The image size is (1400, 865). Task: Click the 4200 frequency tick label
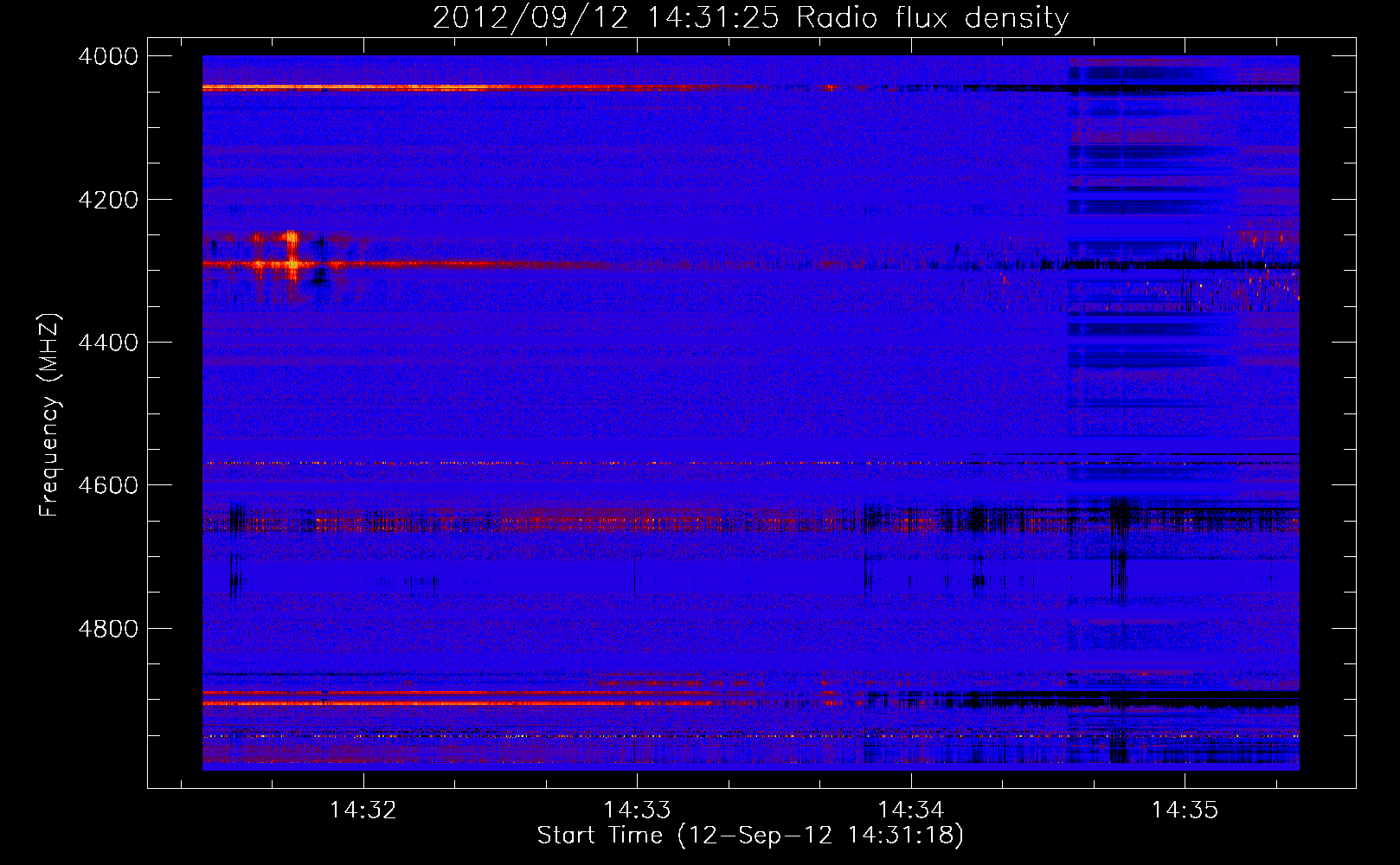[108, 200]
